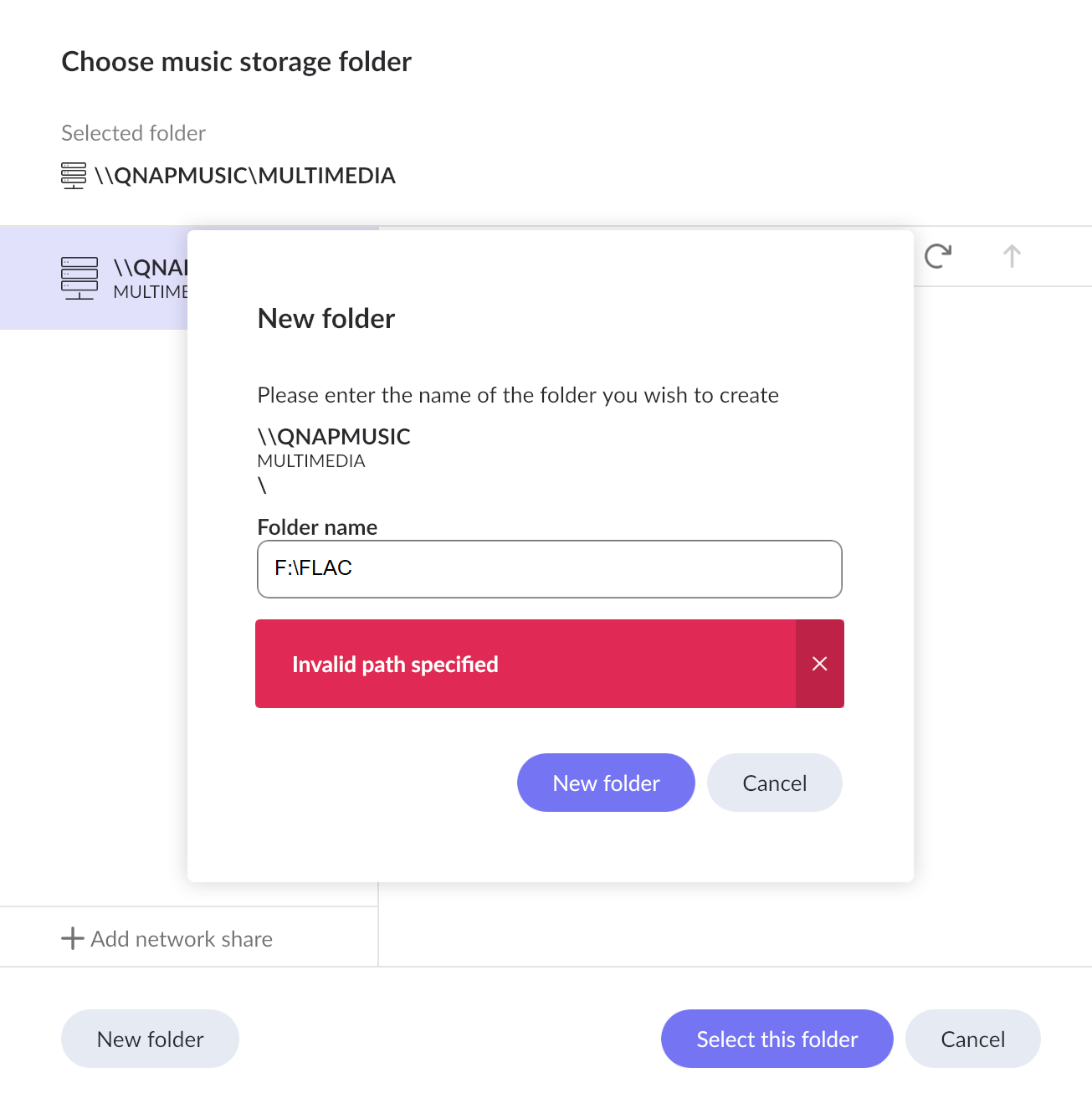Open the Add network share link

(x=182, y=939)
